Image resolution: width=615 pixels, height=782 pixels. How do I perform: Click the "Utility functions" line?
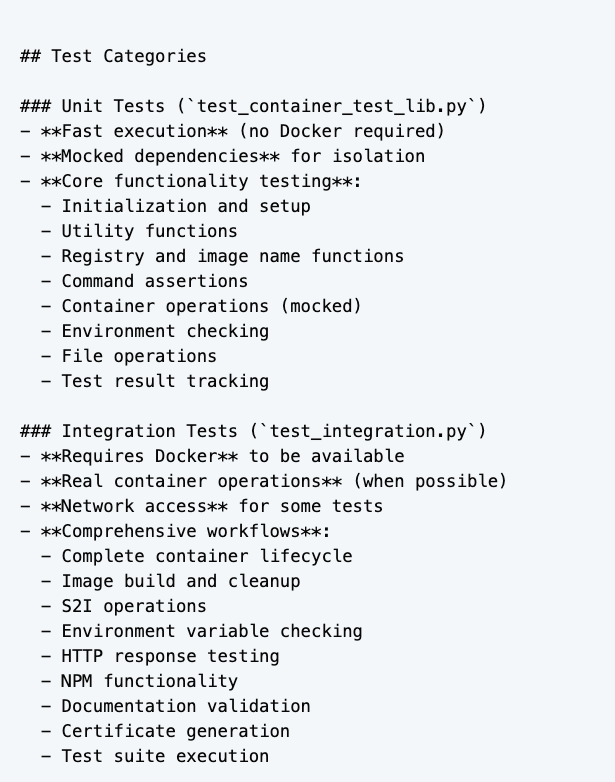click(150, 231)
